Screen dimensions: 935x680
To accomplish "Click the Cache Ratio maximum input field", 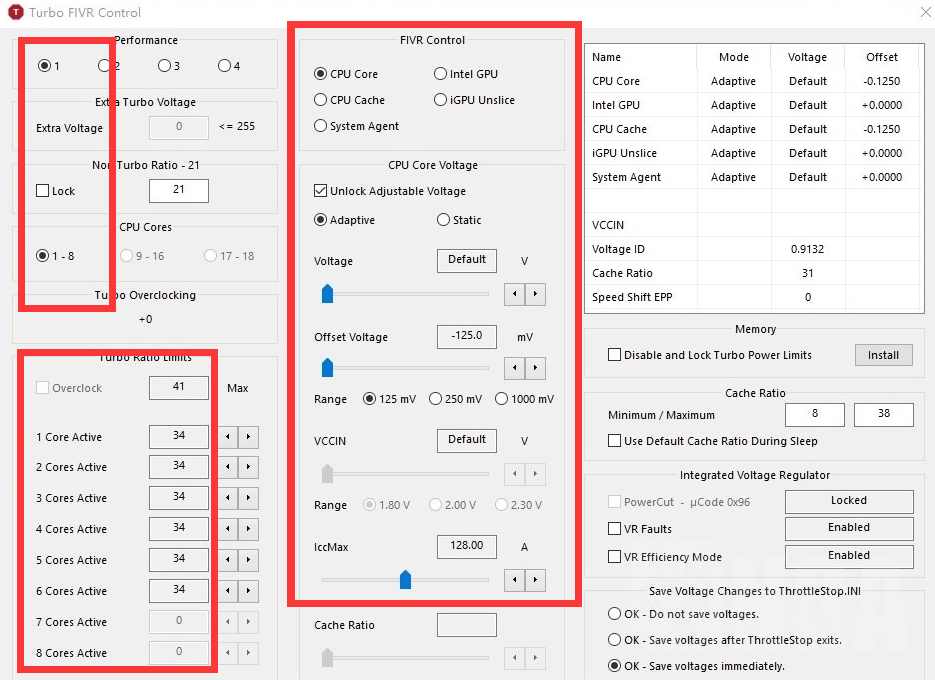I will pos(883,415).
